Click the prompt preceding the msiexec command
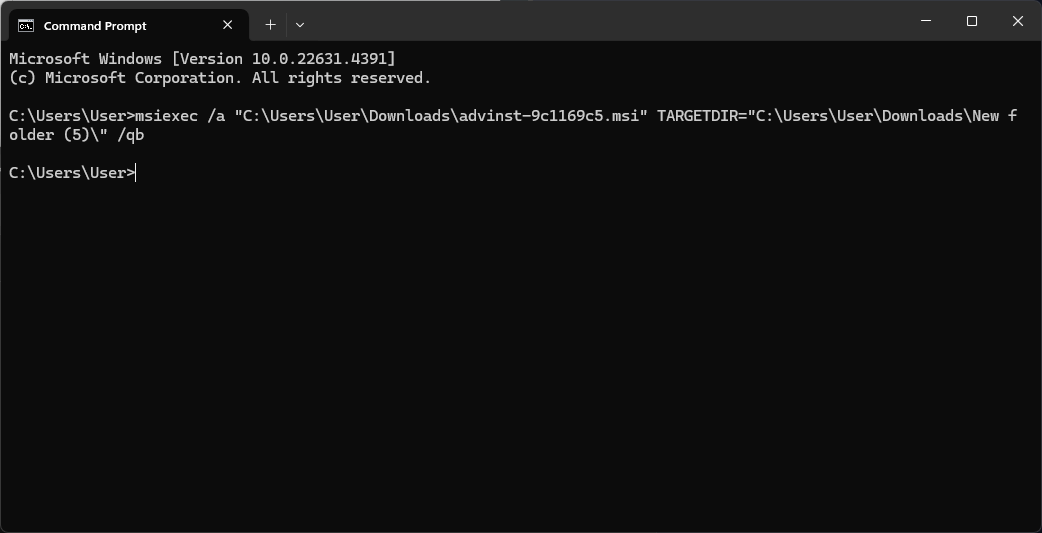This screenshot has height=533, width=1042. point(72,116)
